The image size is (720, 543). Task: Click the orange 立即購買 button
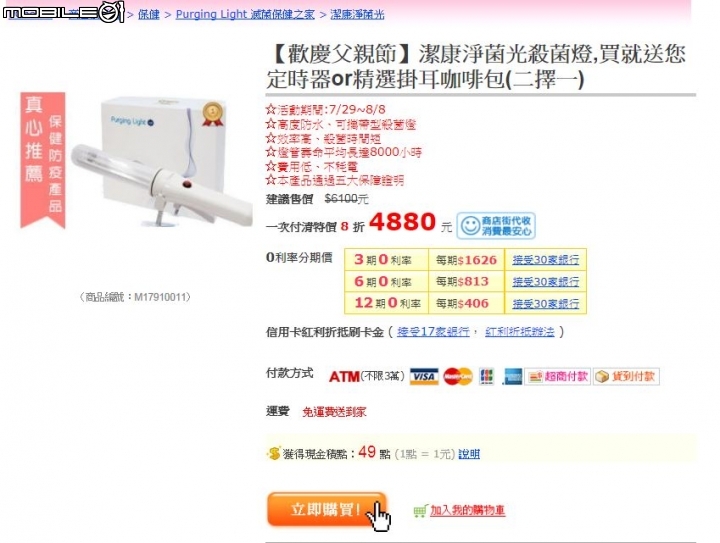point(326,509)
